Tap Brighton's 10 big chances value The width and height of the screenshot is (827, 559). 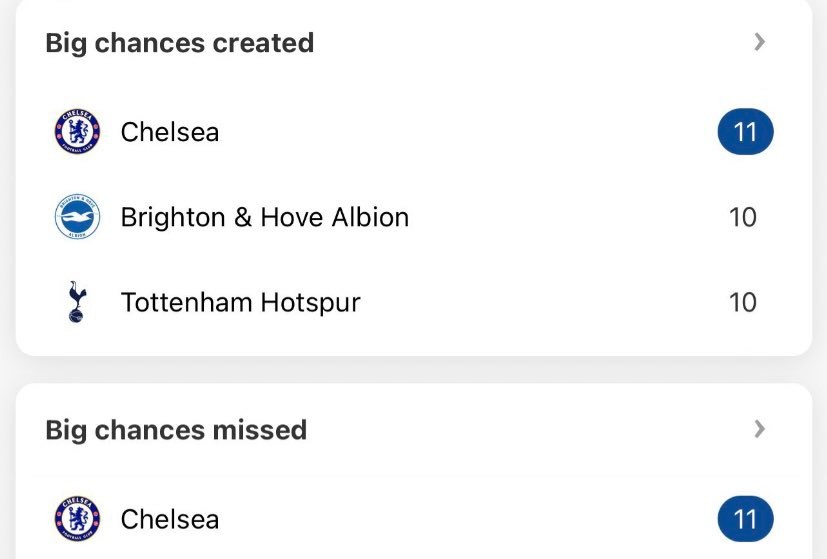pyautogui.click(x=743, y=217)
